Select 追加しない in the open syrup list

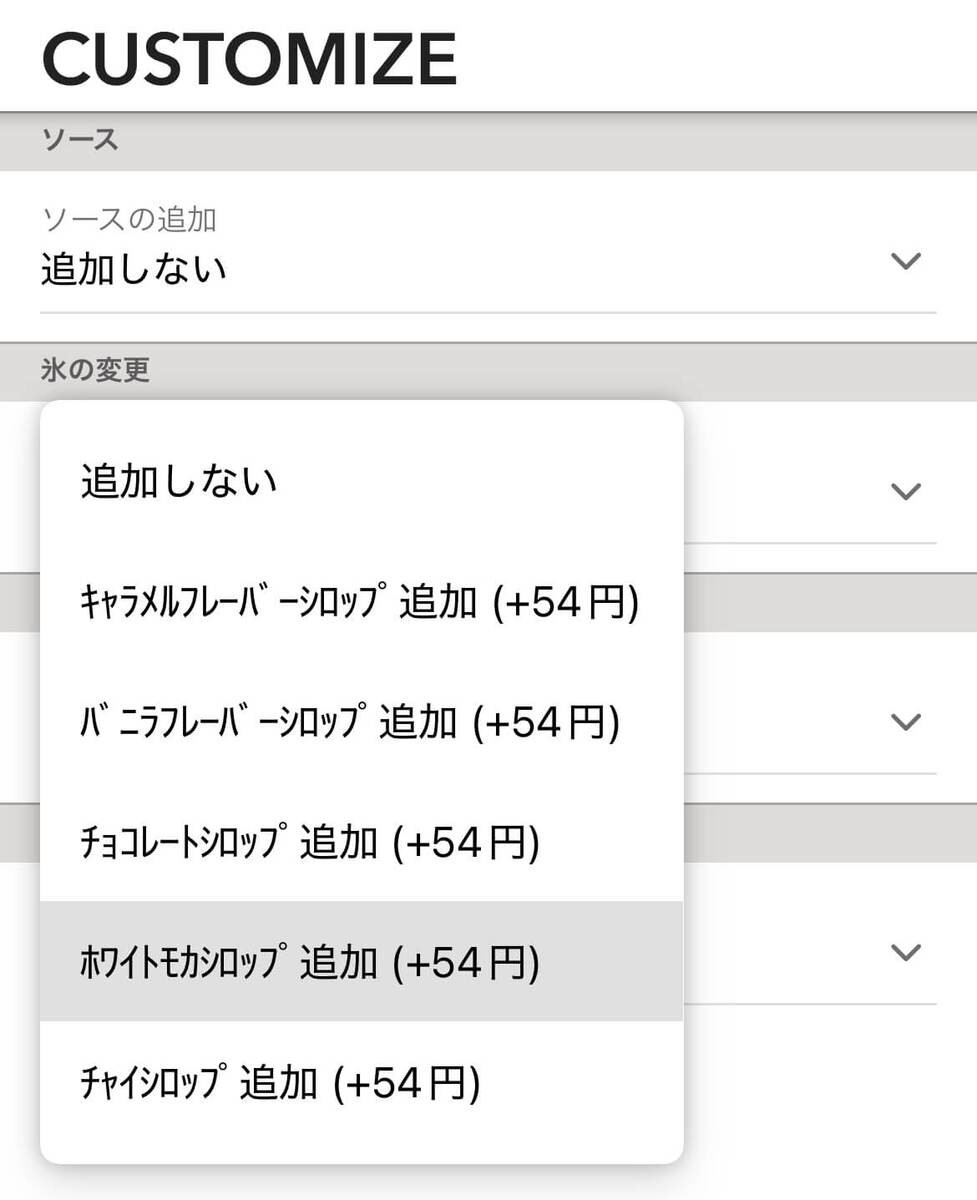pos(180,483)
